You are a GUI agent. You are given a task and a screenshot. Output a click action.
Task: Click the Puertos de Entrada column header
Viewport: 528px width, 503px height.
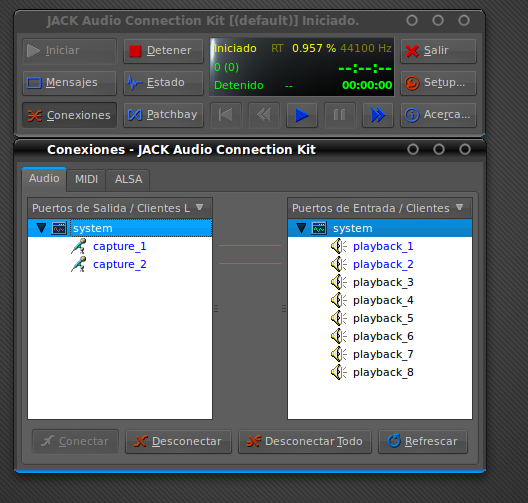(x=380, y=208)
